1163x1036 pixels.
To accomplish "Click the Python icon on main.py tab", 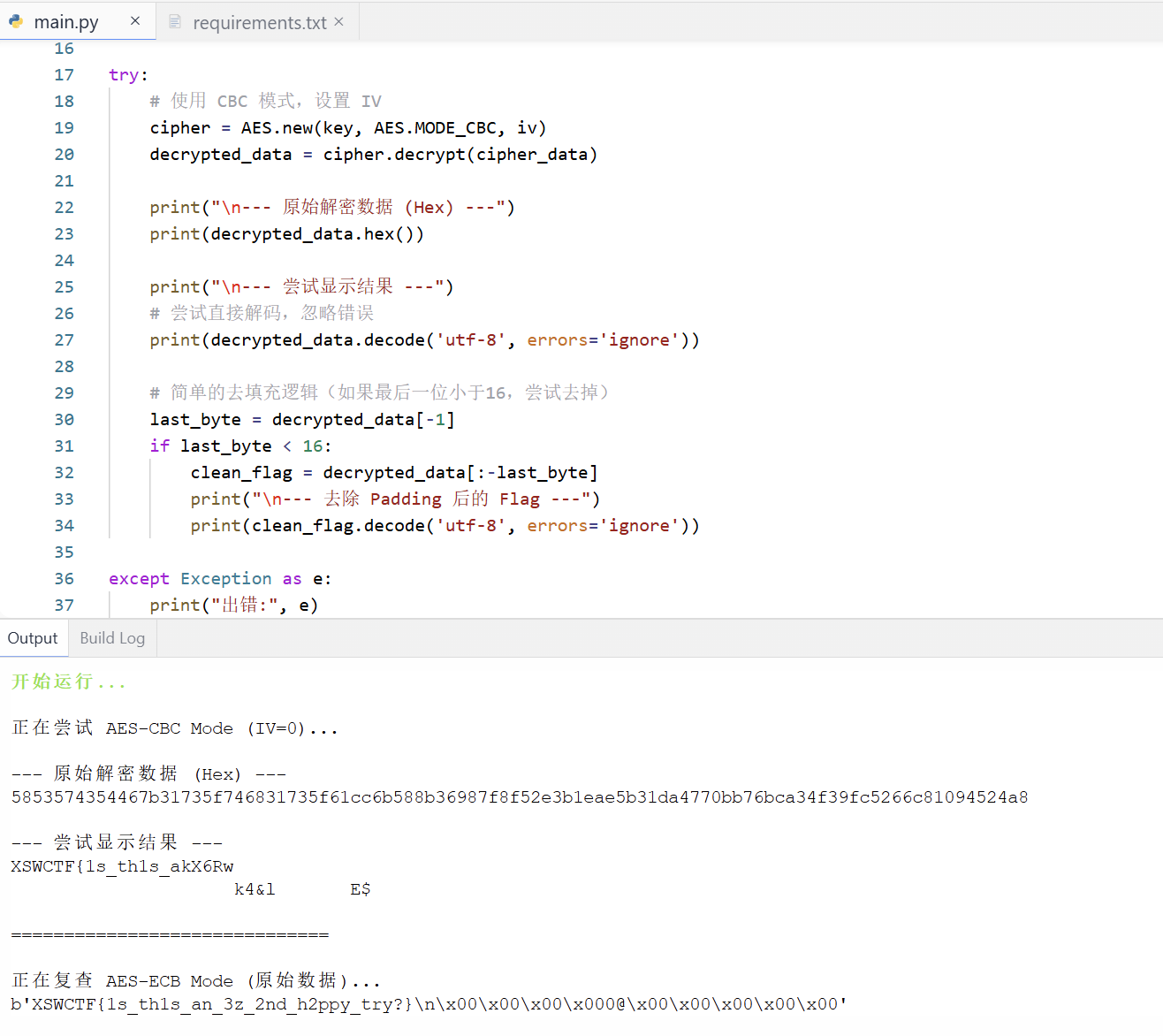I will click(x=15, y=20).
